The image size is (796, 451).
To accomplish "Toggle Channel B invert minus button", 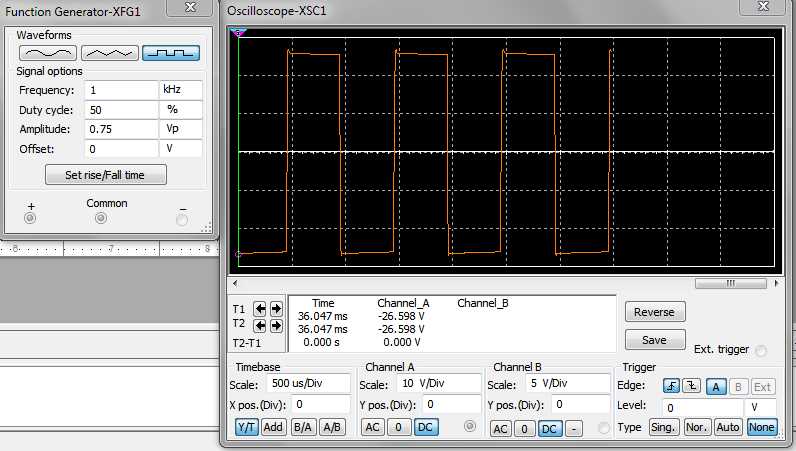I will click(x=574, y=429).
